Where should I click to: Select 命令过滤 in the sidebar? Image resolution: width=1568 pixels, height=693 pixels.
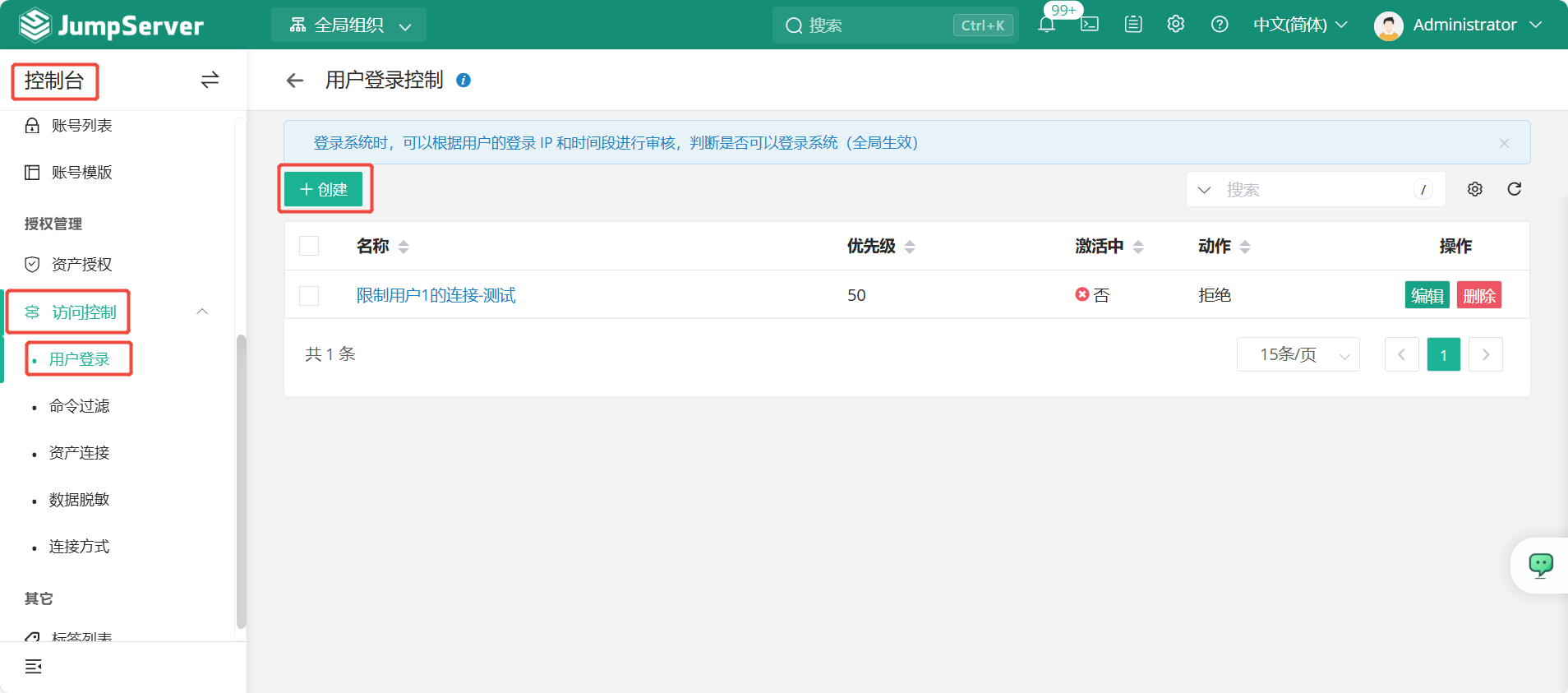tap(79, 406)
